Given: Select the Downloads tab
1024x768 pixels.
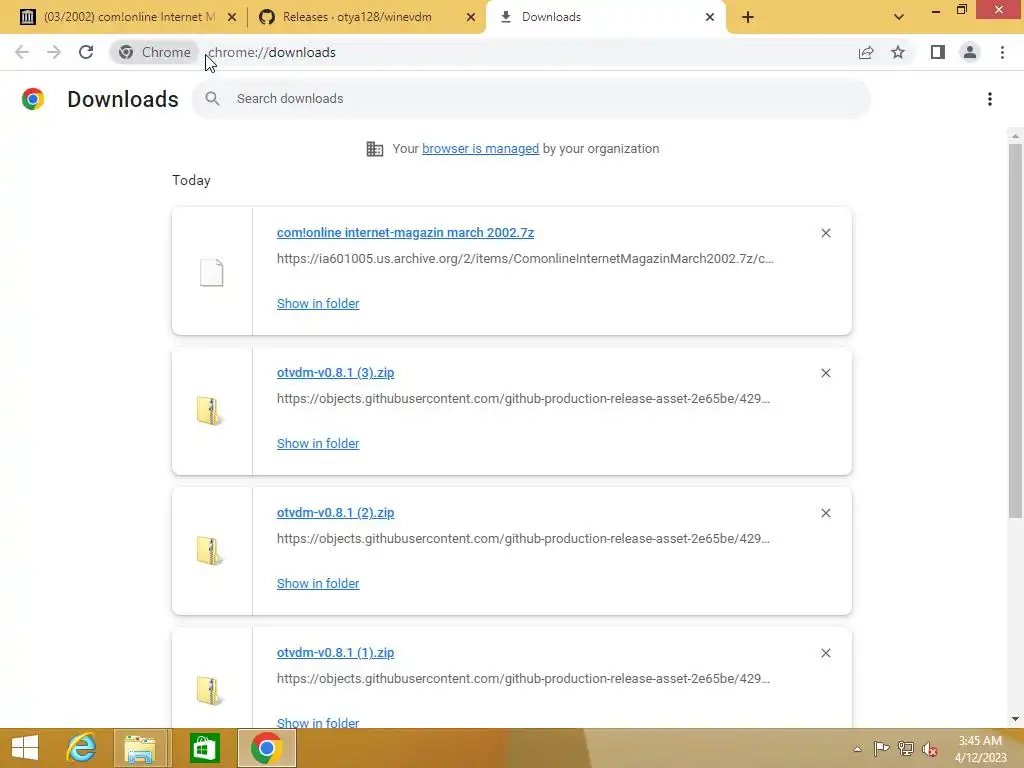Looking at the screenshot, I should coord(606,17).
